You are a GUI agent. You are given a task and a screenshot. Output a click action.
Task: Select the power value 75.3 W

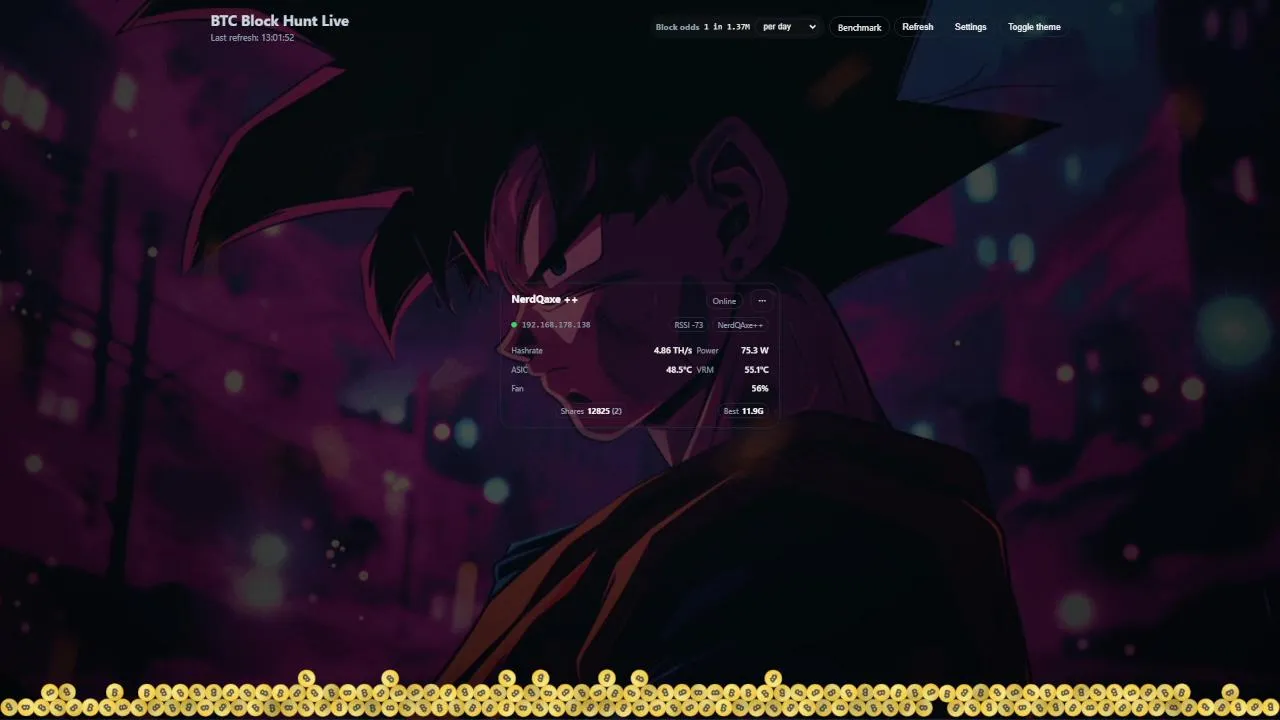click(x=755, y=351)
